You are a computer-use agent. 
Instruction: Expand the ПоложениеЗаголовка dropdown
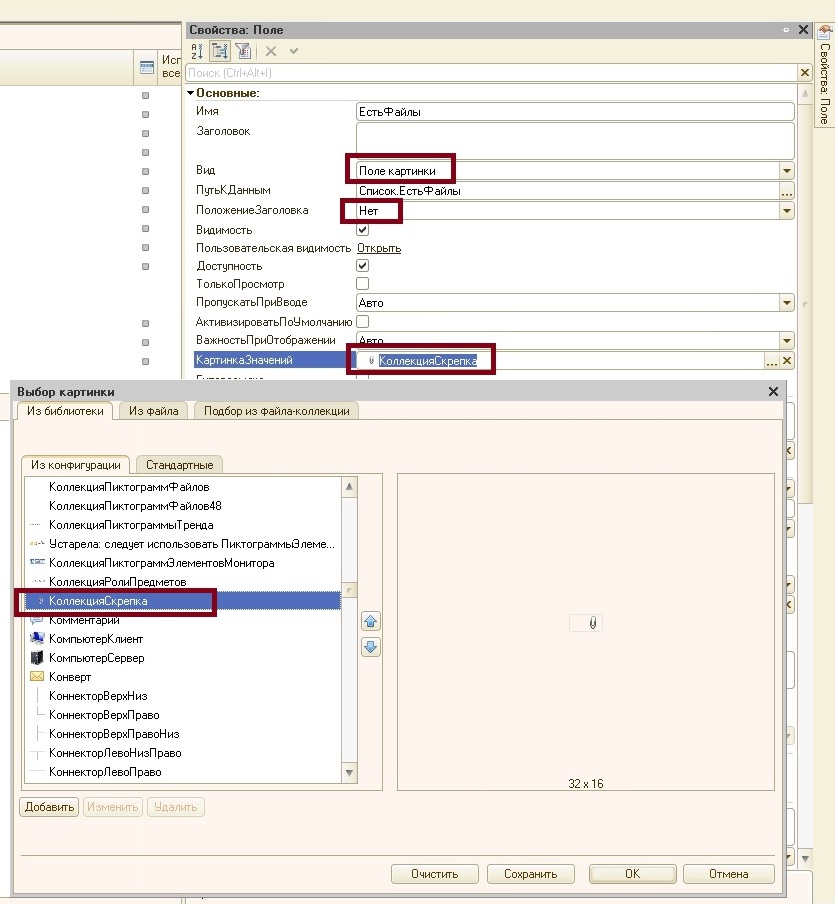[787, 211]
